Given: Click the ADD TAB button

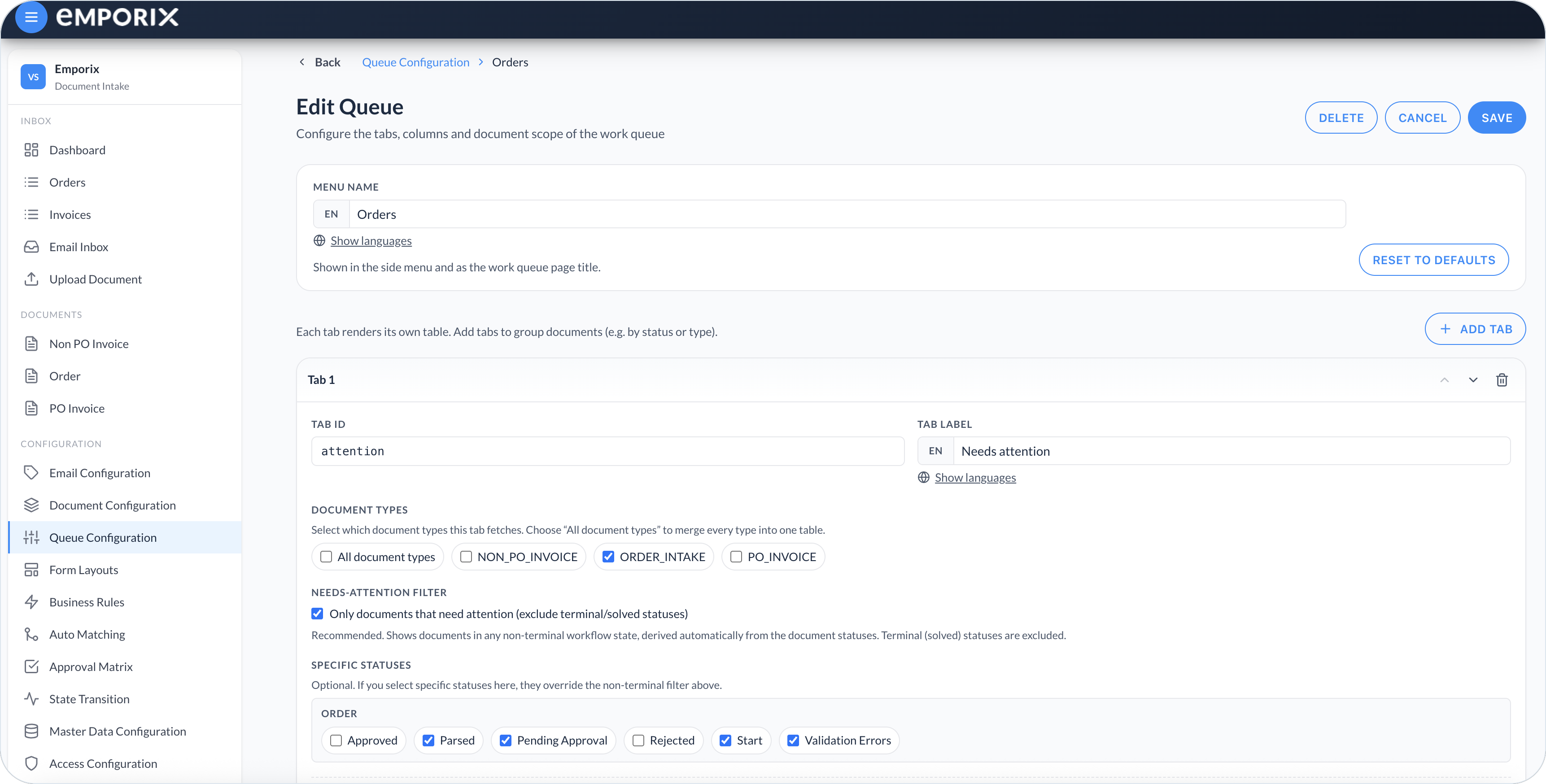Looking at the screenshot, I should click(x=1475, y=329).
